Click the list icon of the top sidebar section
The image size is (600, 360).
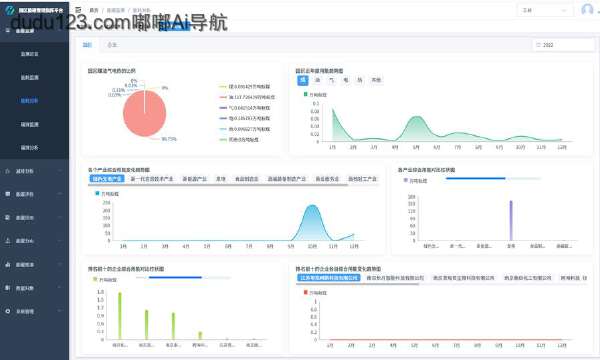(8, 30)
